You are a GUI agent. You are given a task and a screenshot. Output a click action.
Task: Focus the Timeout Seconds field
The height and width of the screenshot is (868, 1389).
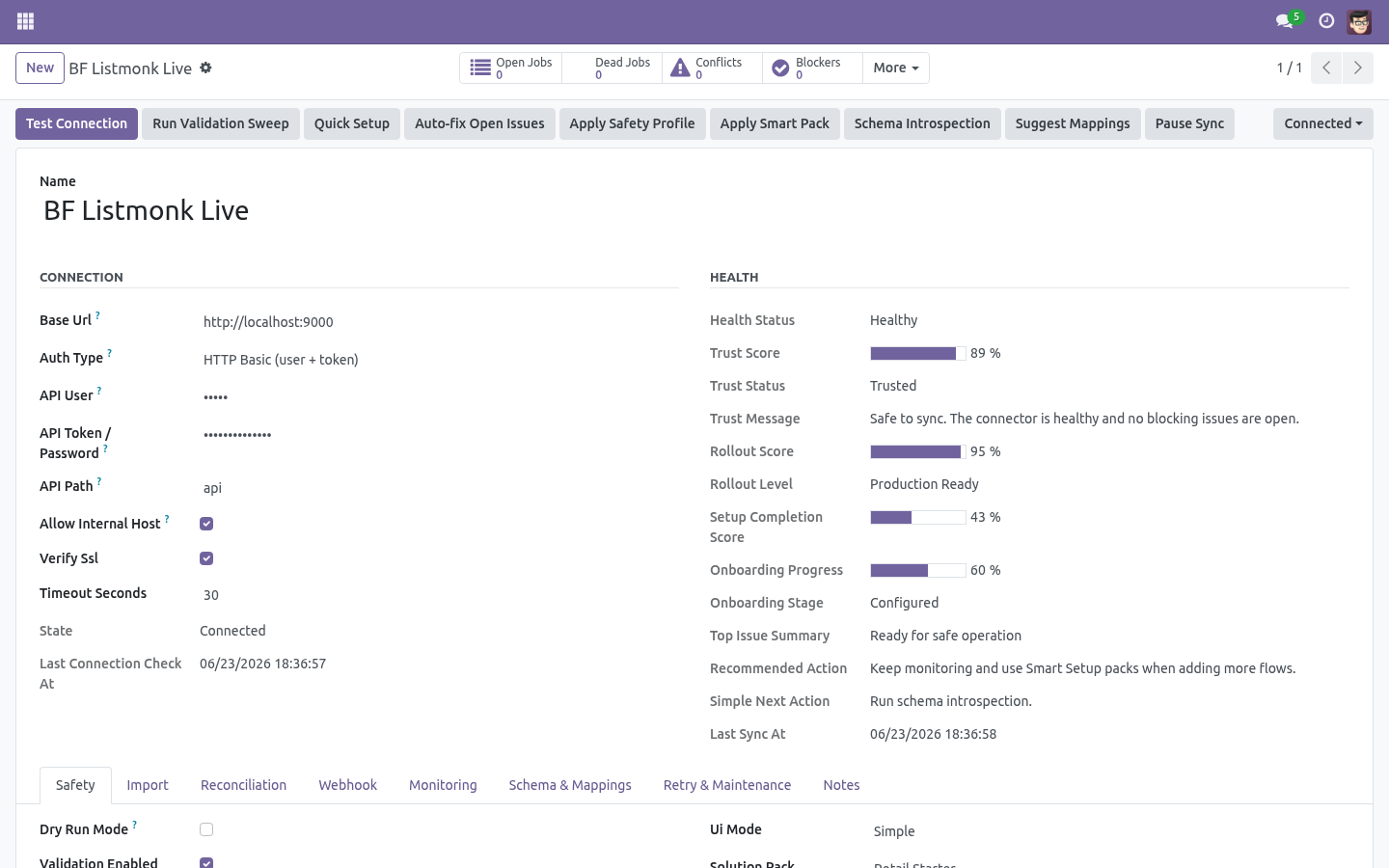439,595
